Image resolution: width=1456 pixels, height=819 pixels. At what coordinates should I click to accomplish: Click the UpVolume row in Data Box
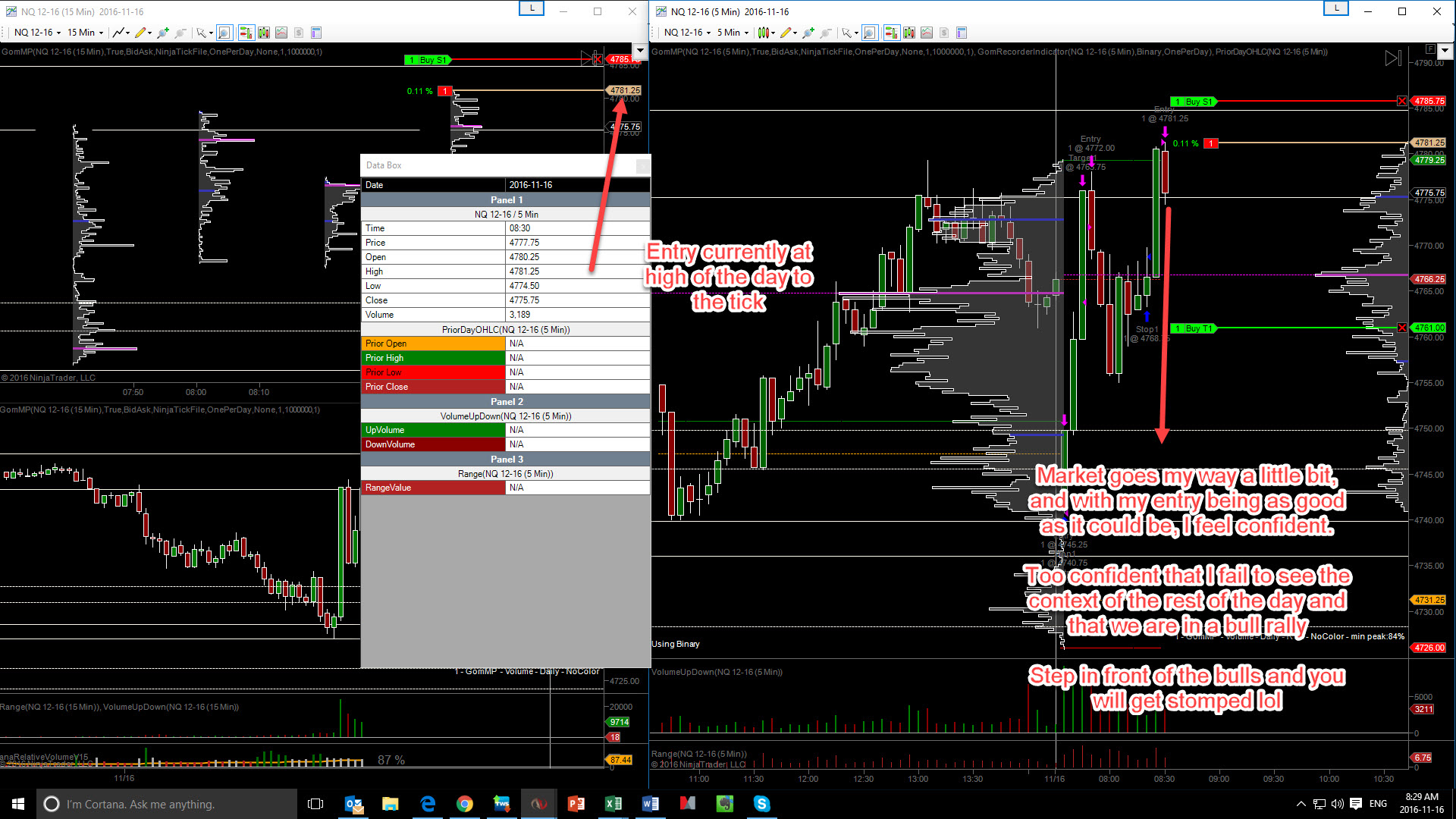pyautogui.click(x=506, y=430)
